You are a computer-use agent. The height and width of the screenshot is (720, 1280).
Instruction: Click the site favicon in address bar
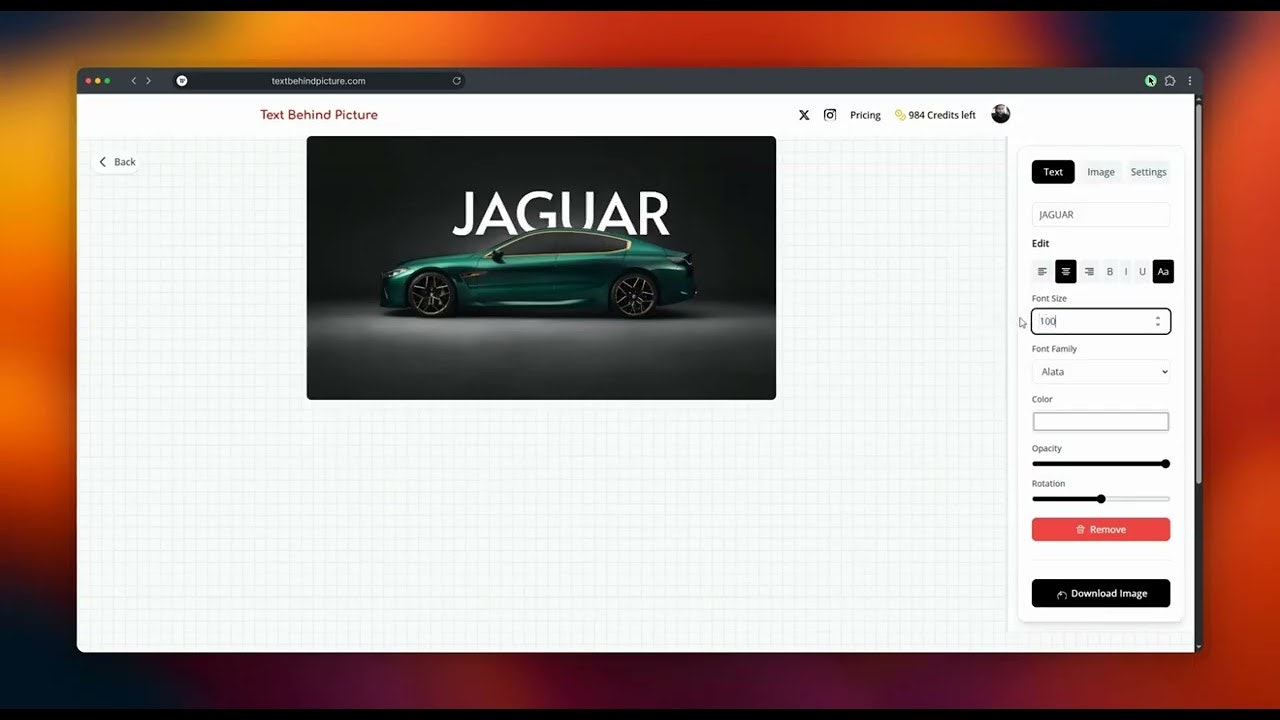182,81
